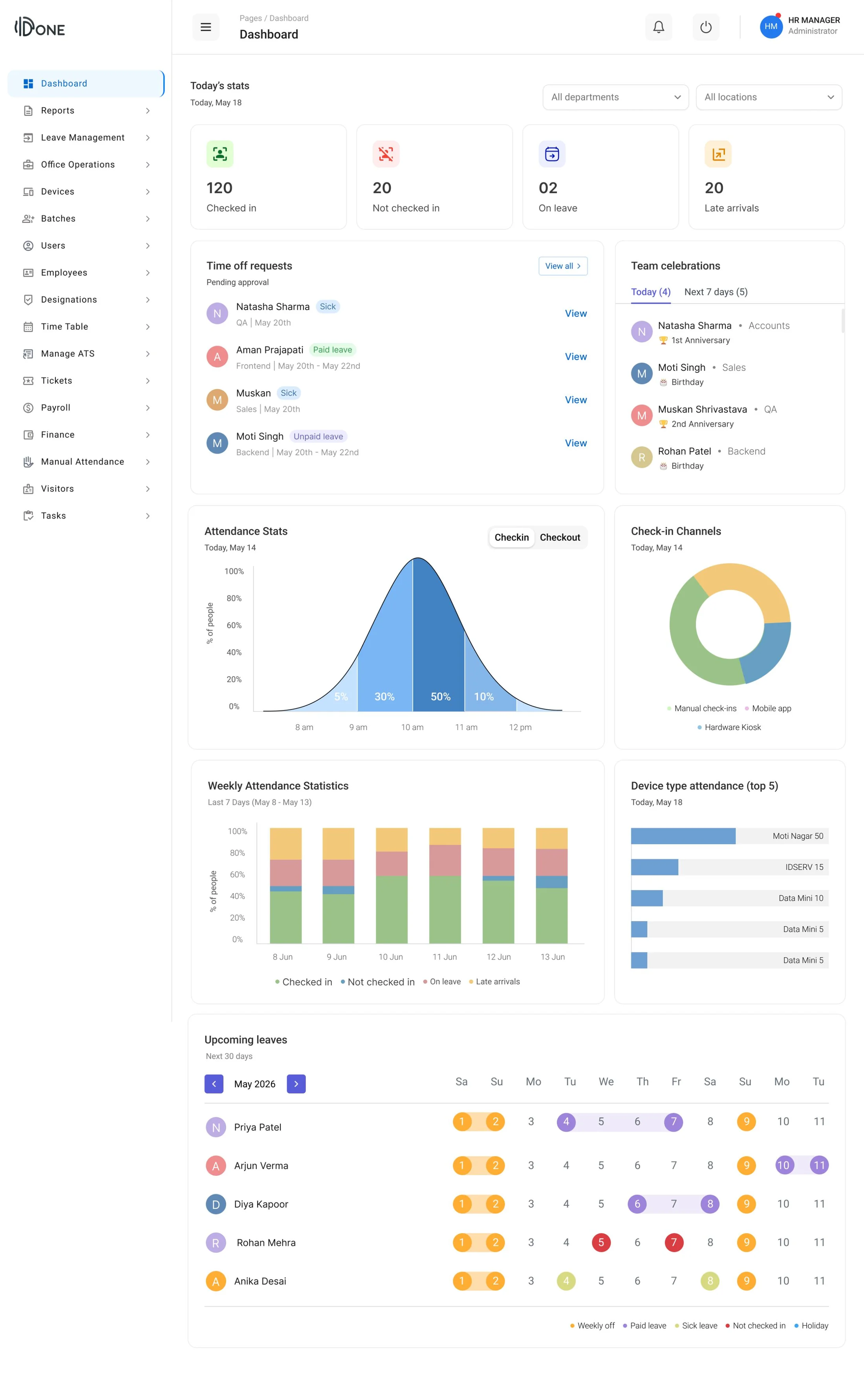Toggle weekly Late arrivals legend series

[x=494, y=982]
